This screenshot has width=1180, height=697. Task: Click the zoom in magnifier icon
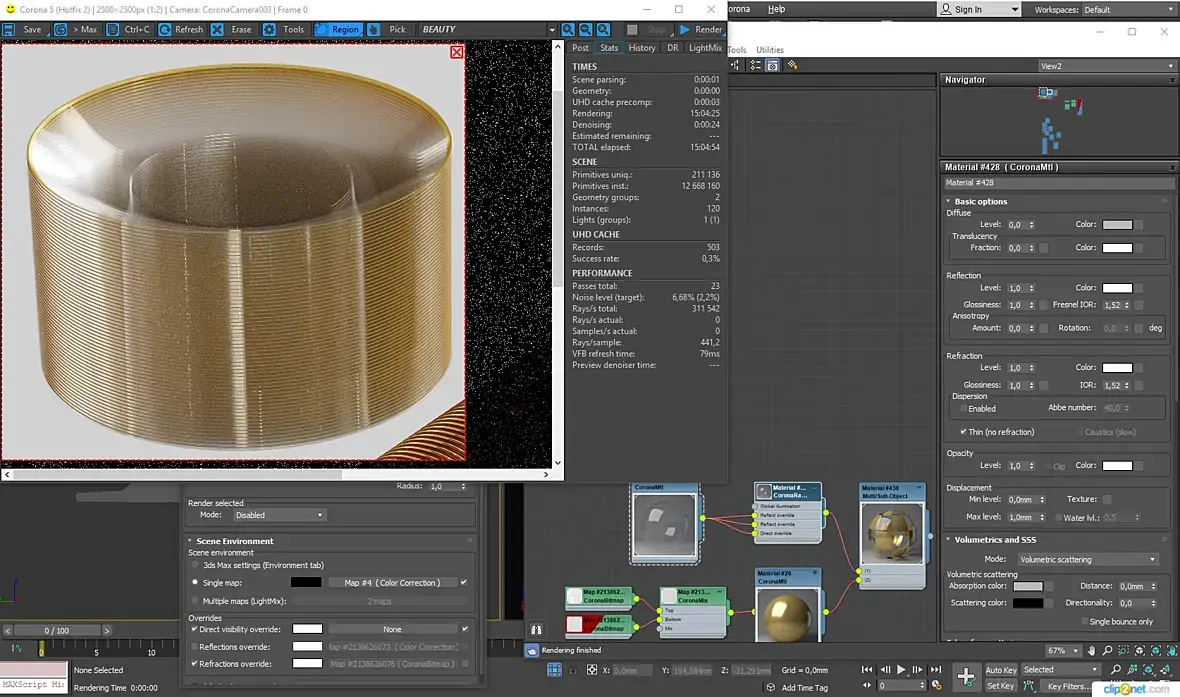(x=568, y=30)
